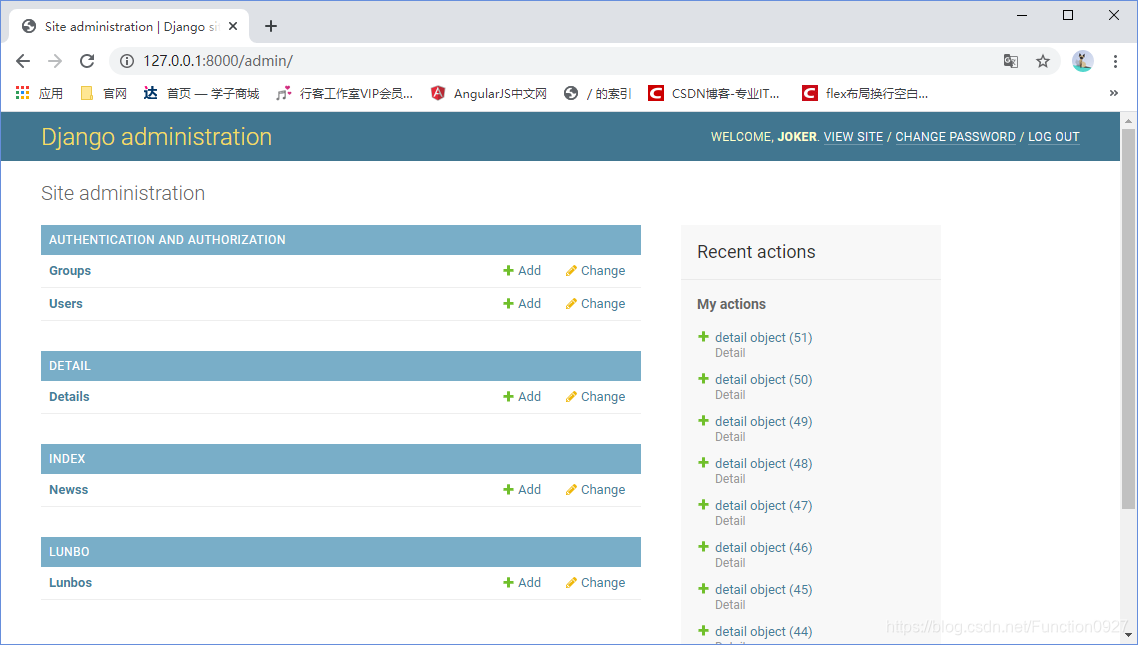Change Users via pencil link

[595, 303]
